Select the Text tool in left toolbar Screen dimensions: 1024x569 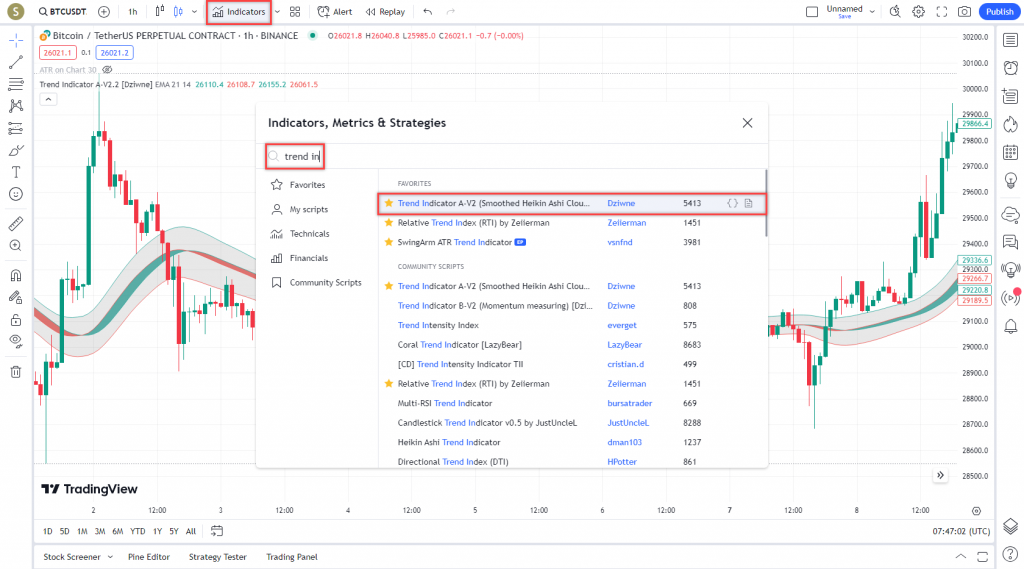[x=15, y=172]
